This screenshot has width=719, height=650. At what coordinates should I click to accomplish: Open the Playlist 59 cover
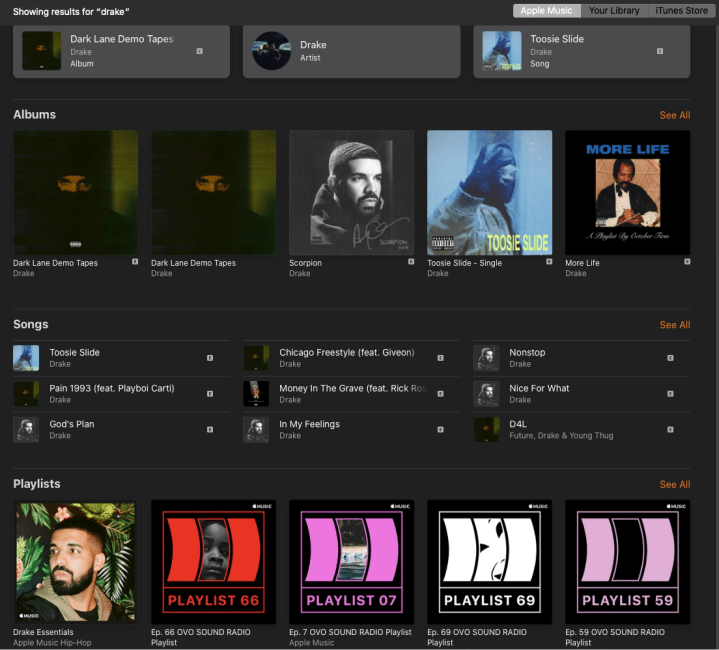pos(628,562)
